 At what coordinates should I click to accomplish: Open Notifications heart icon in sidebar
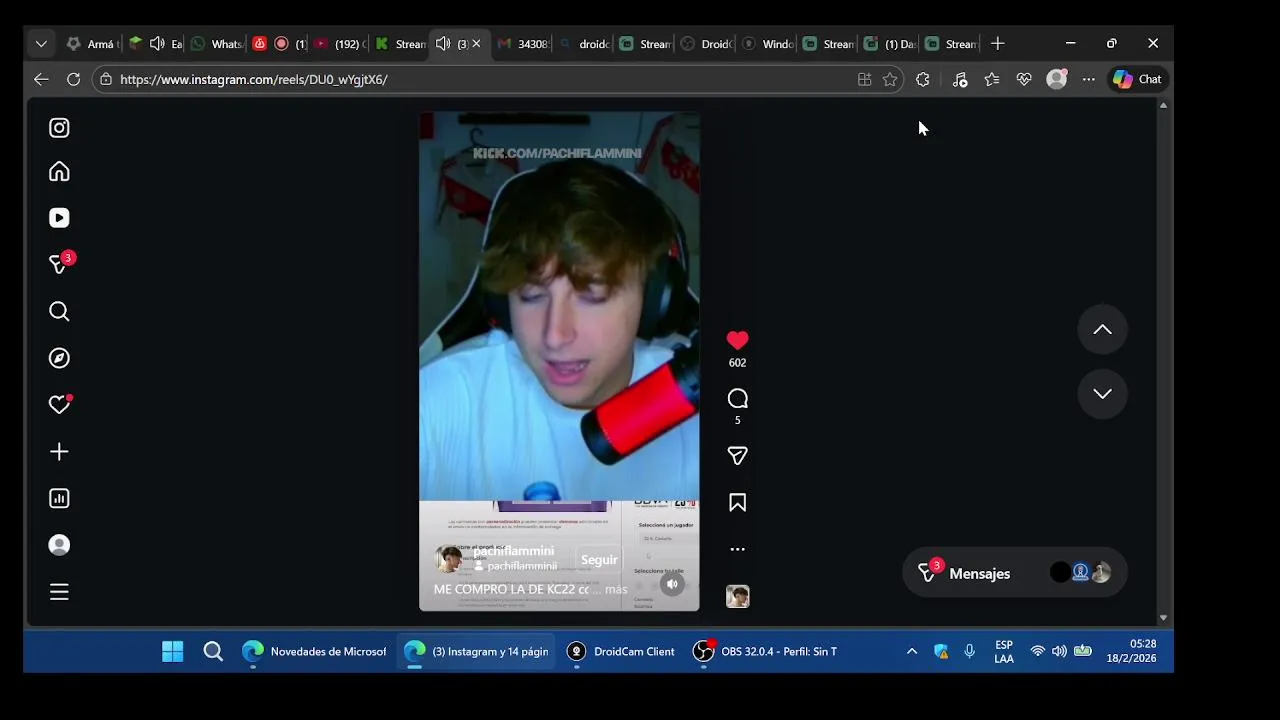(x=60, y=404)
